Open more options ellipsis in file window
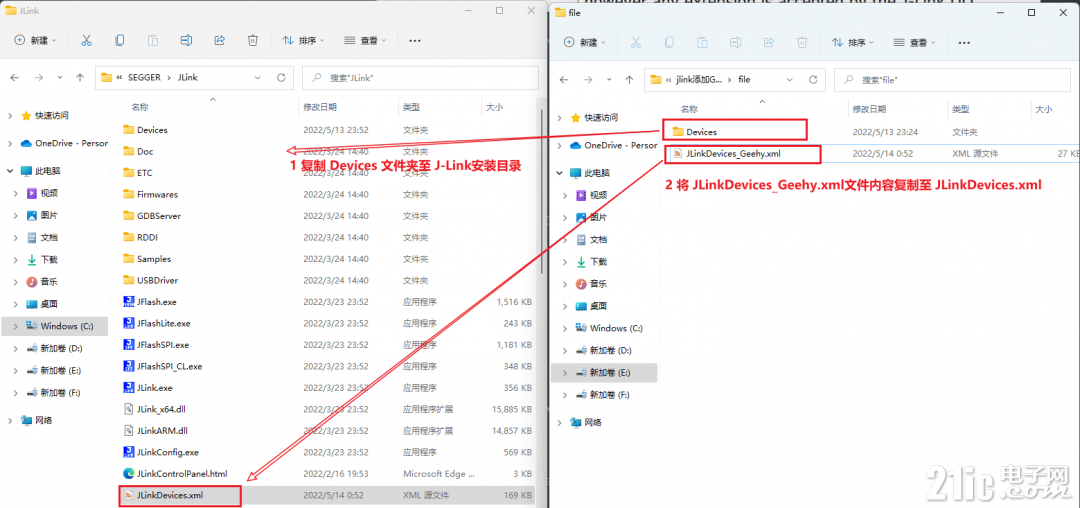1080x508 pixels. coord(965,42)
